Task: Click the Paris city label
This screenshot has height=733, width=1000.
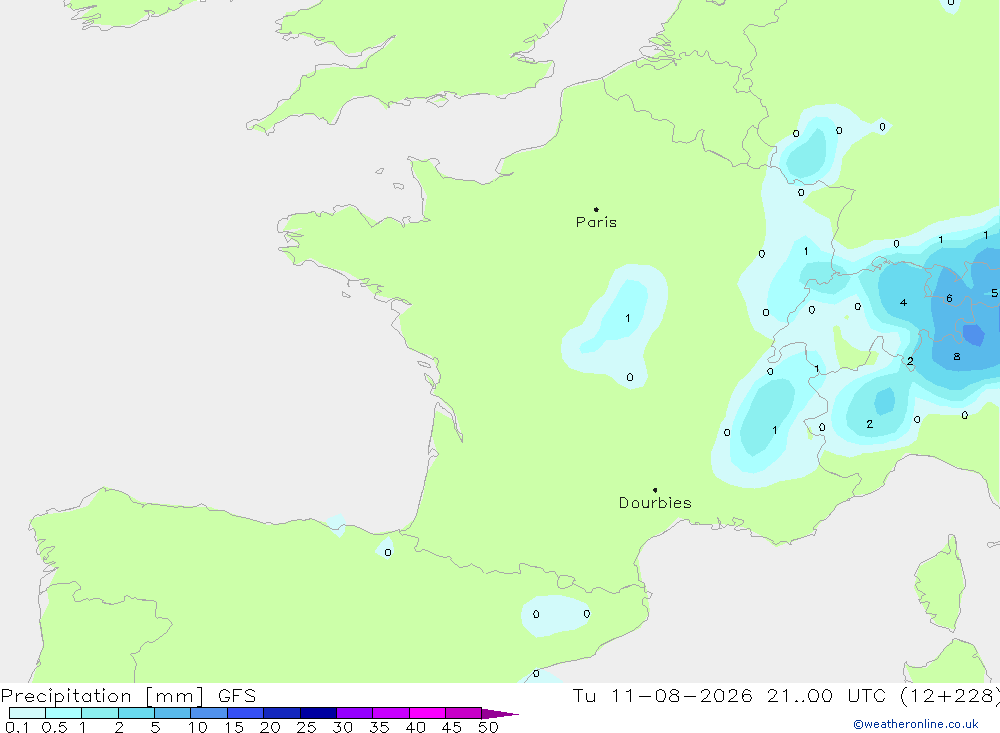Action: tap(596, 222)
